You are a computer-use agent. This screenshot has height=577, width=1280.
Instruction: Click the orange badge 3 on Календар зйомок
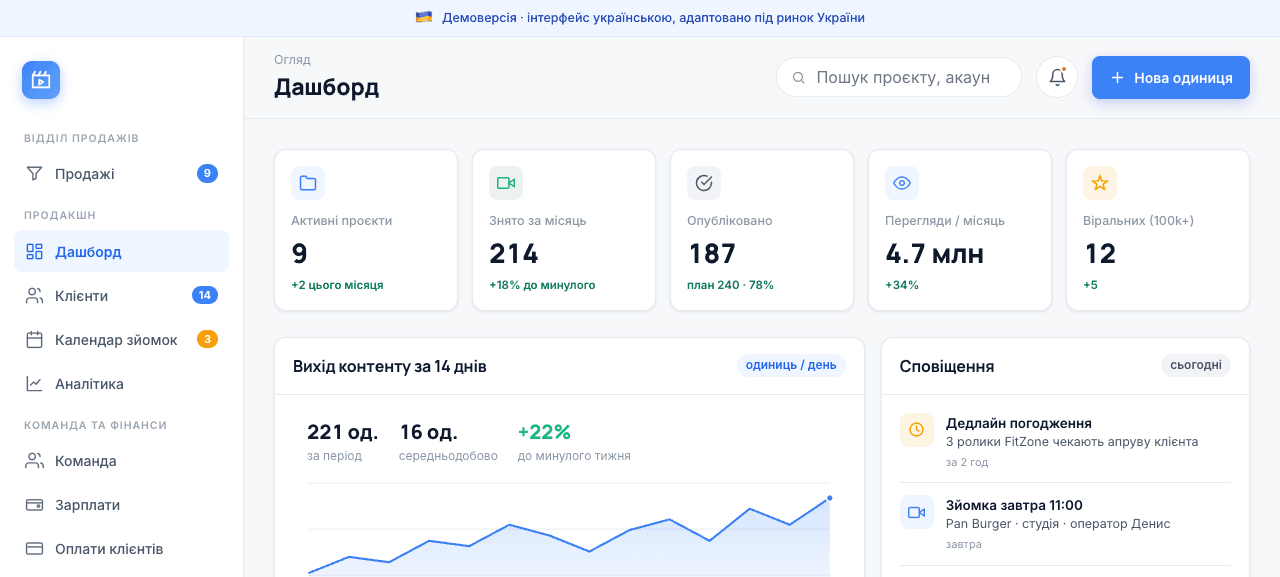(x=207, y=340)
